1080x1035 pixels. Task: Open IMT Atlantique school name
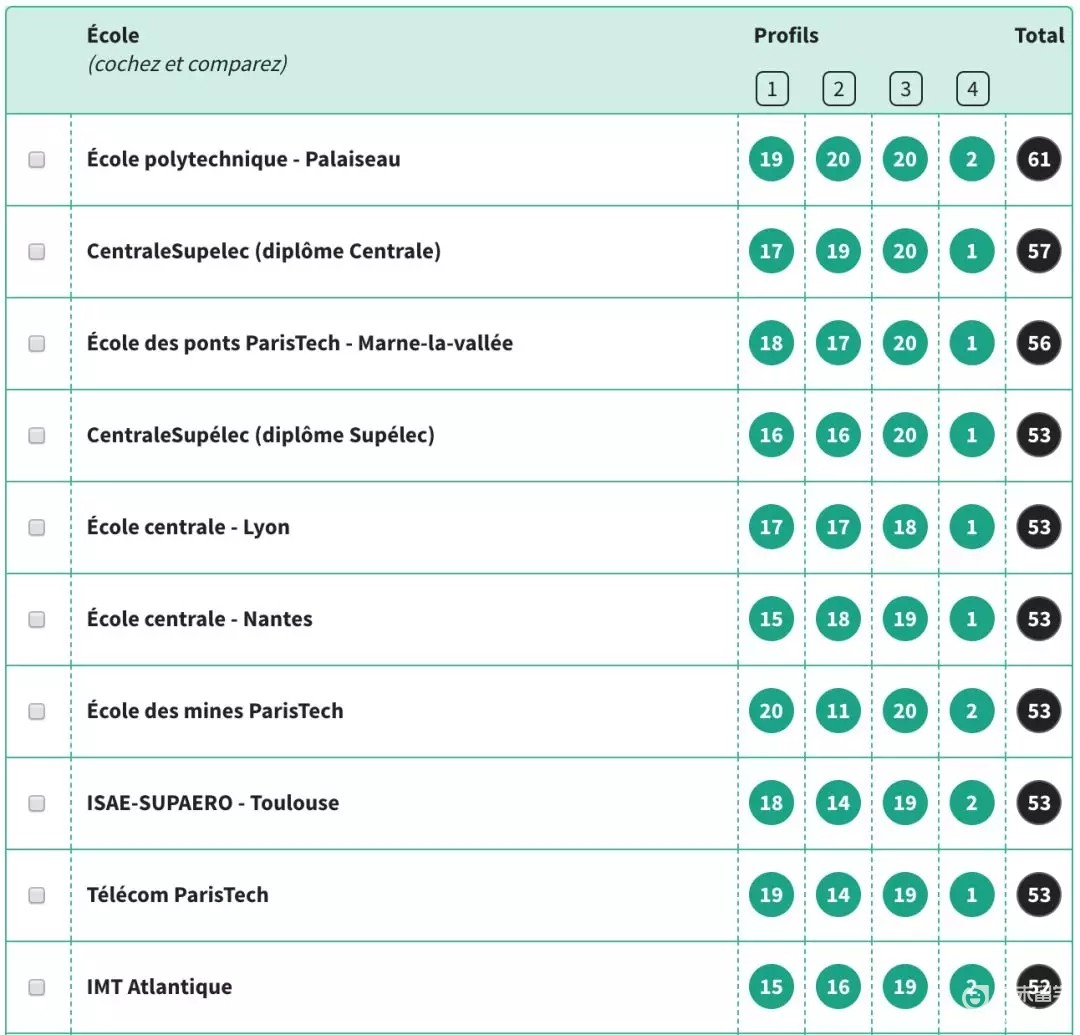coord(159,987)
